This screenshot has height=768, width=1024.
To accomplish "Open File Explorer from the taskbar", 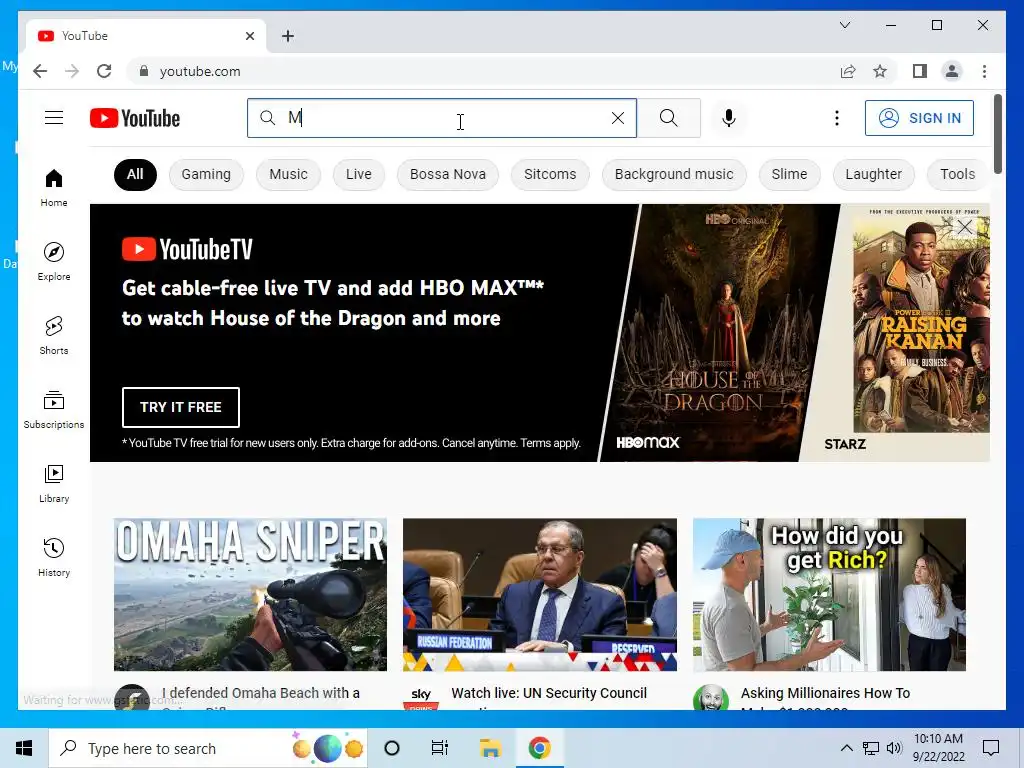I will pos(490,748).
